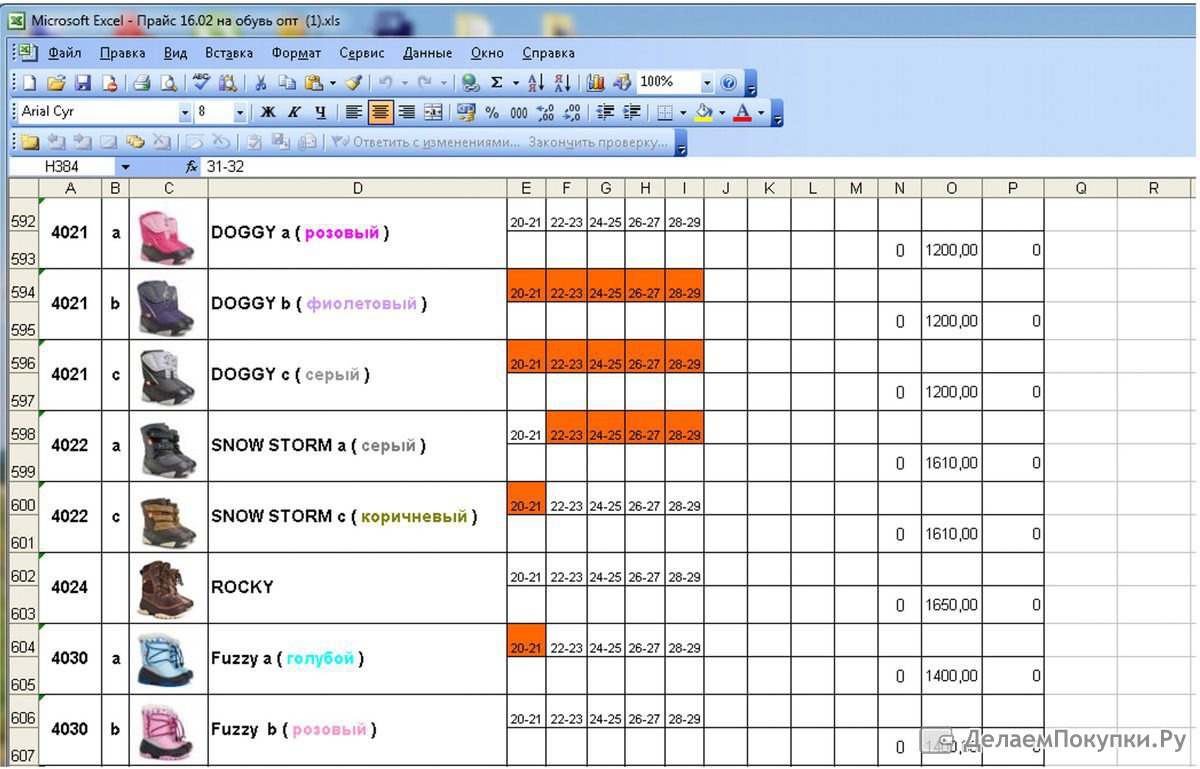Select column D header

pyautogui.click(x=357, y=188)
